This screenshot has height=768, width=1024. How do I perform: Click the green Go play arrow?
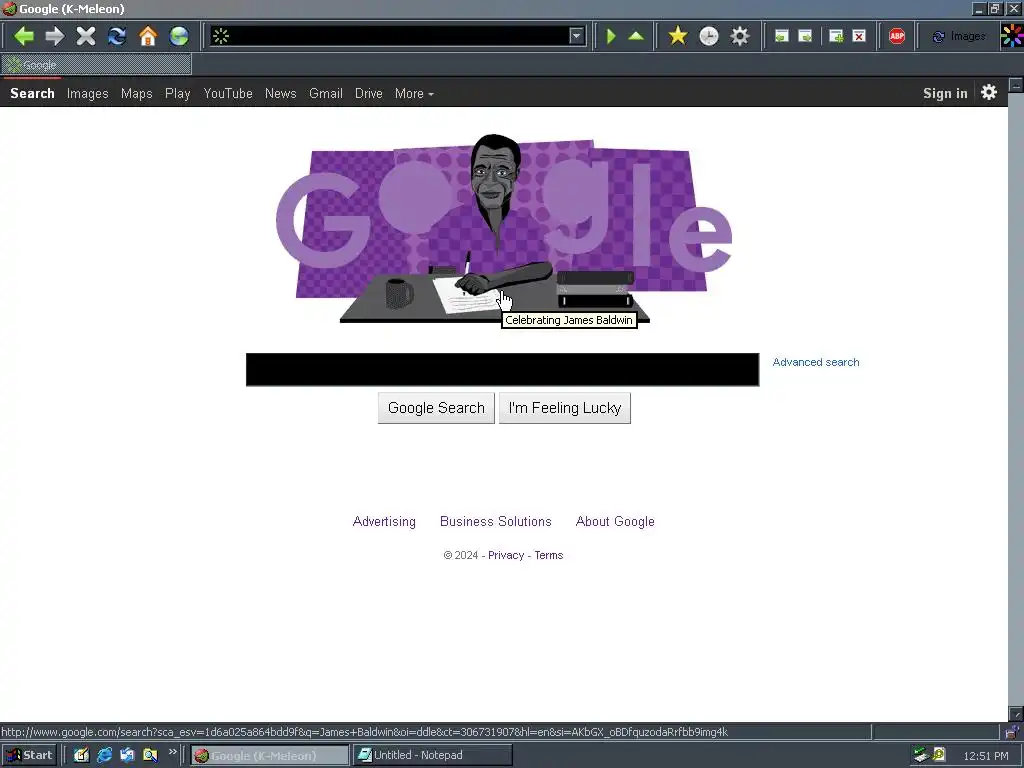(x=611, y=36)
